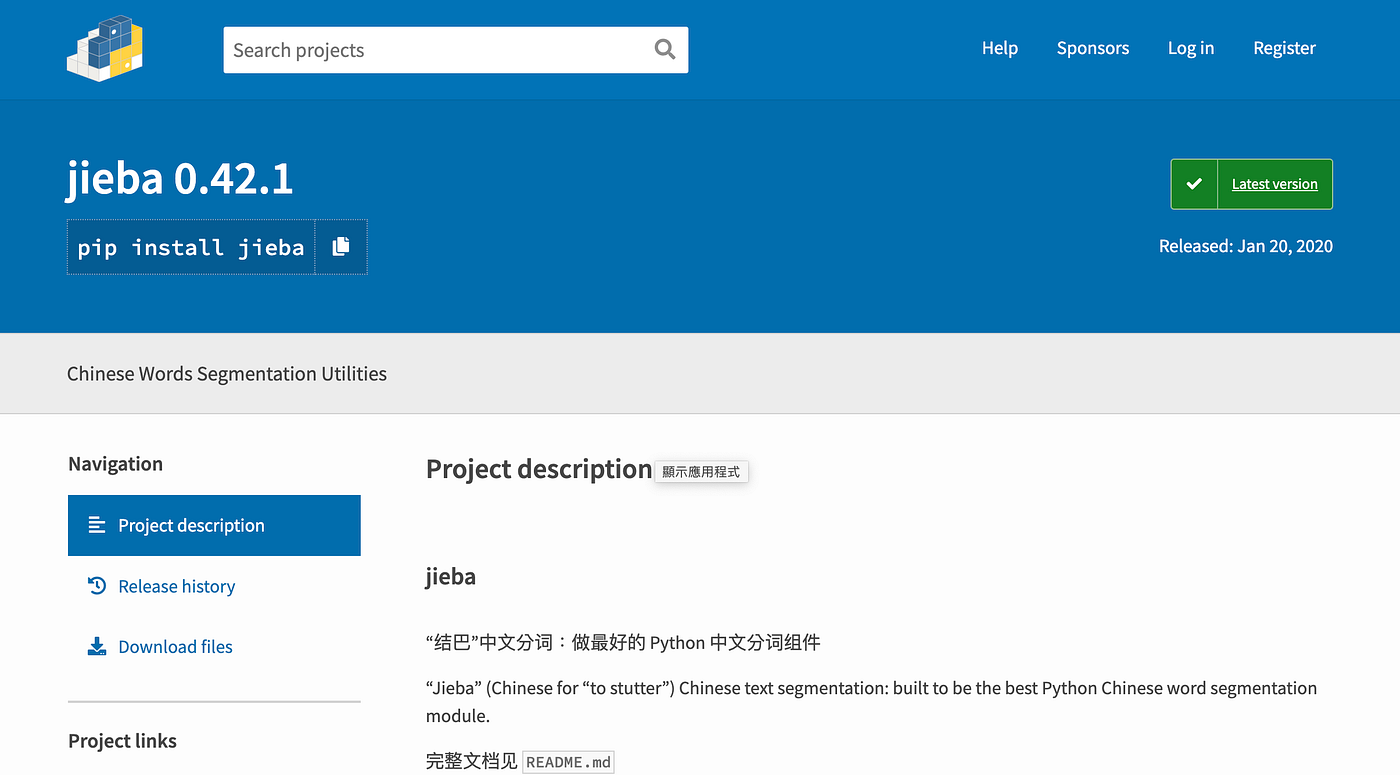
Task: Click Chinese Words Segmentation Utilities summary
Action: tap(227, 374)
